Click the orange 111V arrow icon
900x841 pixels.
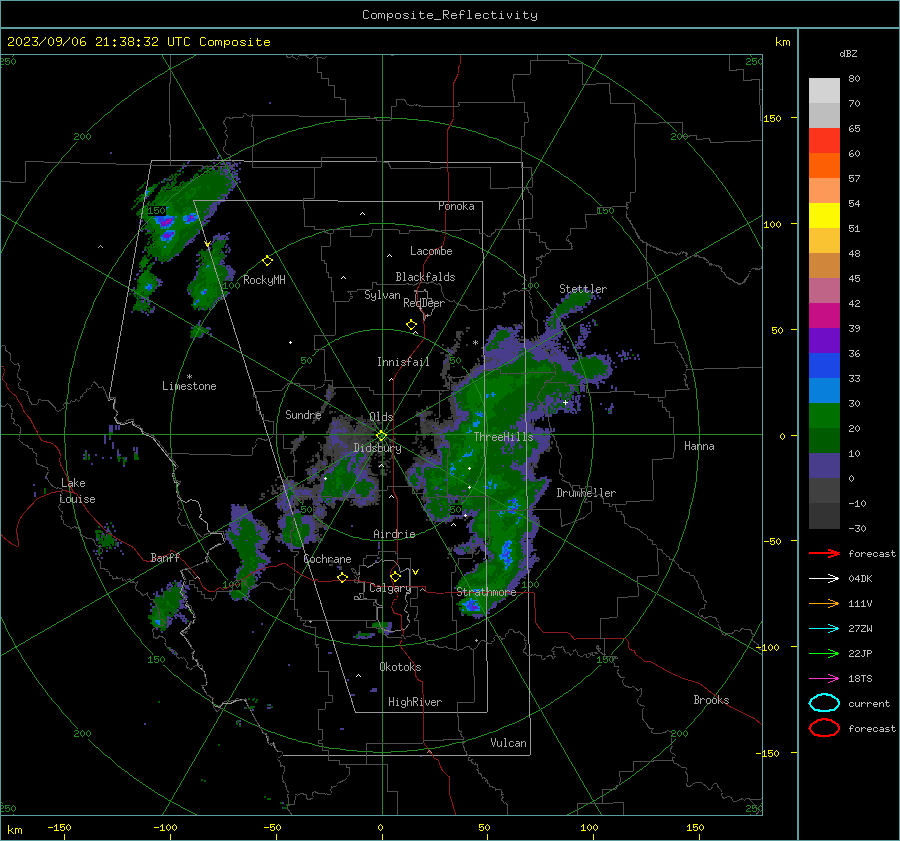point(824,603)
